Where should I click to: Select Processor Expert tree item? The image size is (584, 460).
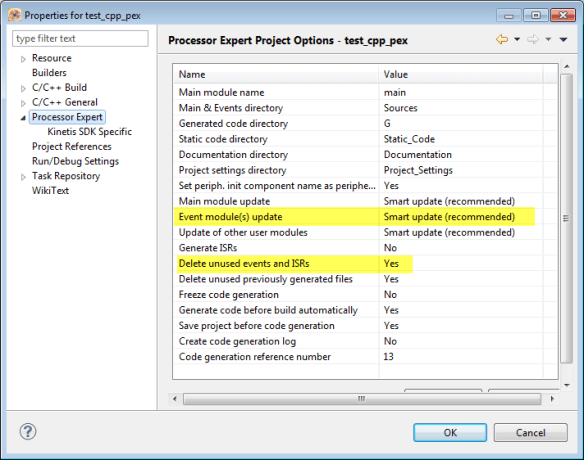pyautogui.click(x=67, y=117)
